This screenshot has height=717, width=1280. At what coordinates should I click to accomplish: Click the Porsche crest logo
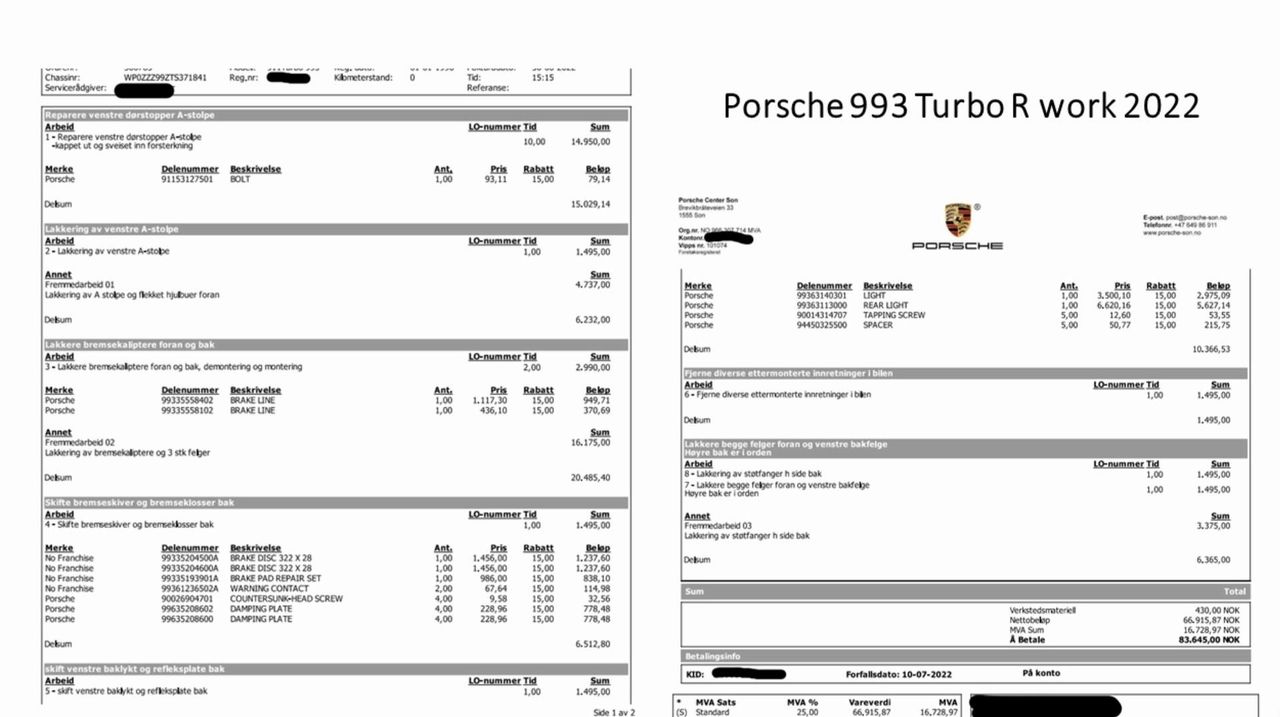pos(957,220)
